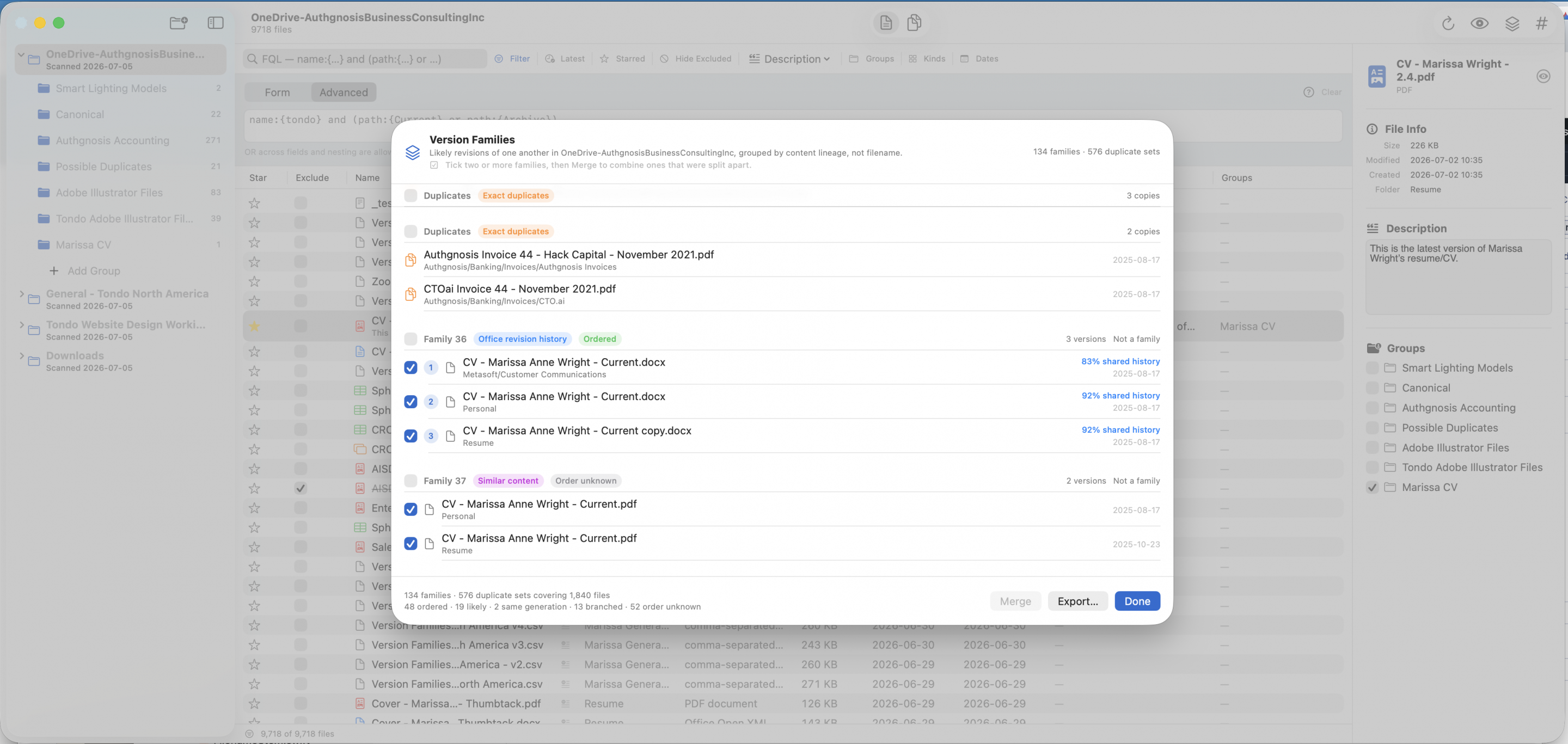Click the Add Group plus icon
1568x744 pixels.
(x=53, y=272)
